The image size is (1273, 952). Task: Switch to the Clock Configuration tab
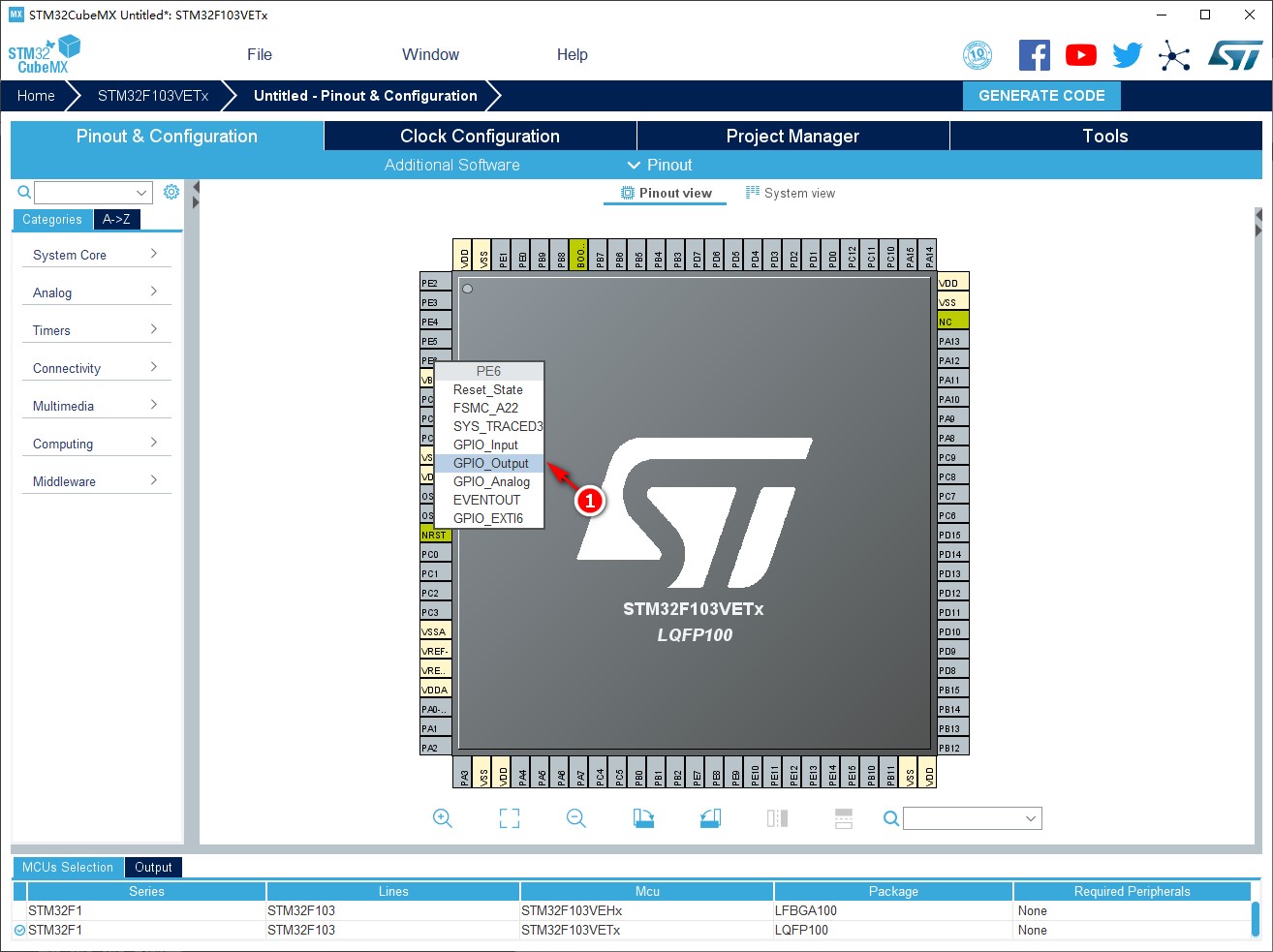480,136
